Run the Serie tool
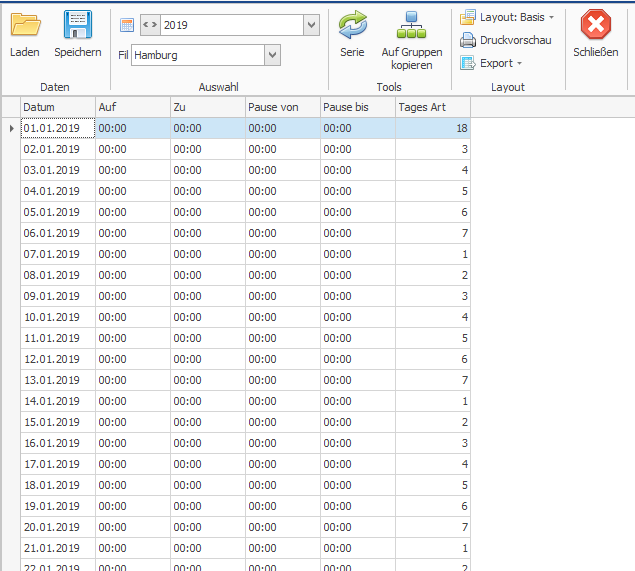635x571 pixels. tap(352, 26)
